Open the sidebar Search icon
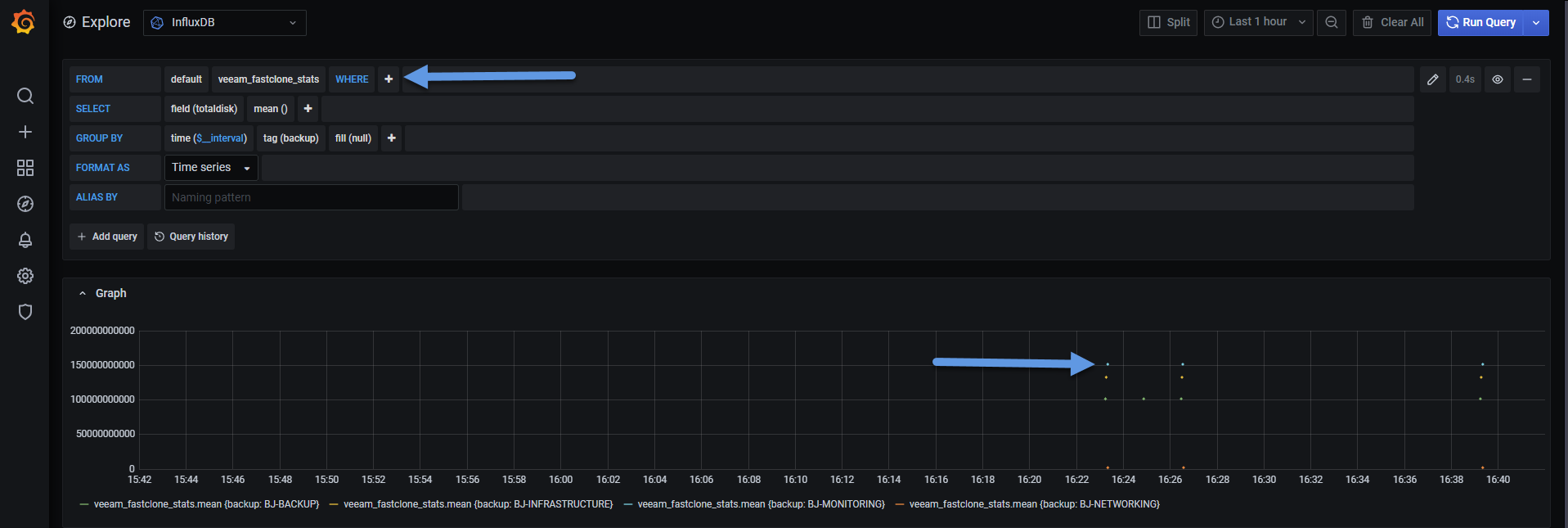The height and width of the screenshot is (528, 1568). pos(25,96)
